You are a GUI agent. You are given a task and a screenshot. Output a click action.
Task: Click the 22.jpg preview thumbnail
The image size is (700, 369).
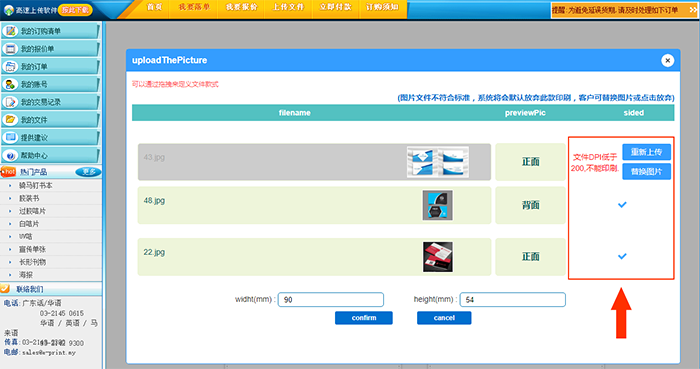[x=438, y=257]
